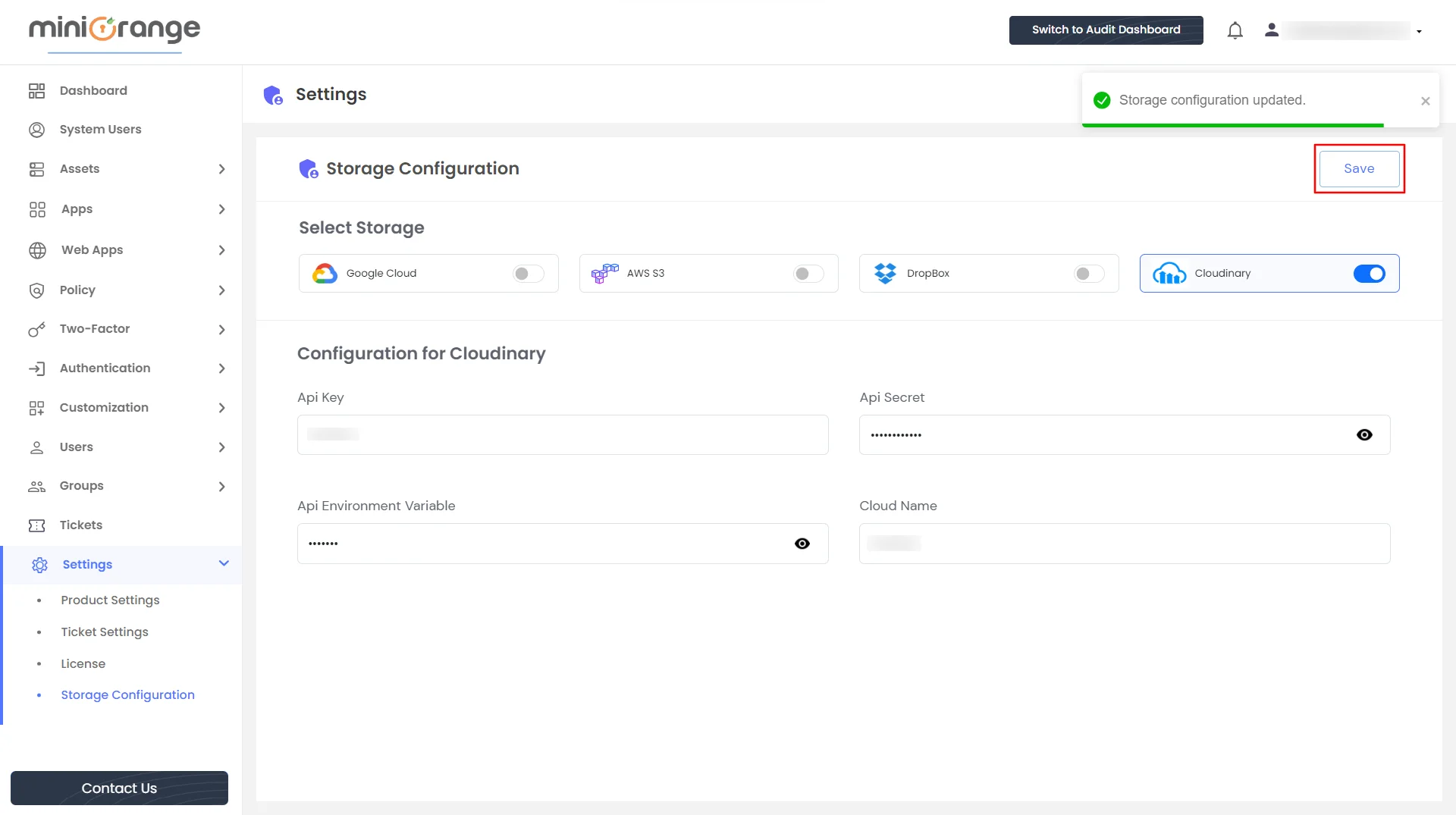
Task: Expand the Two-Factor sidebar section
Action: tap(221, 330)
